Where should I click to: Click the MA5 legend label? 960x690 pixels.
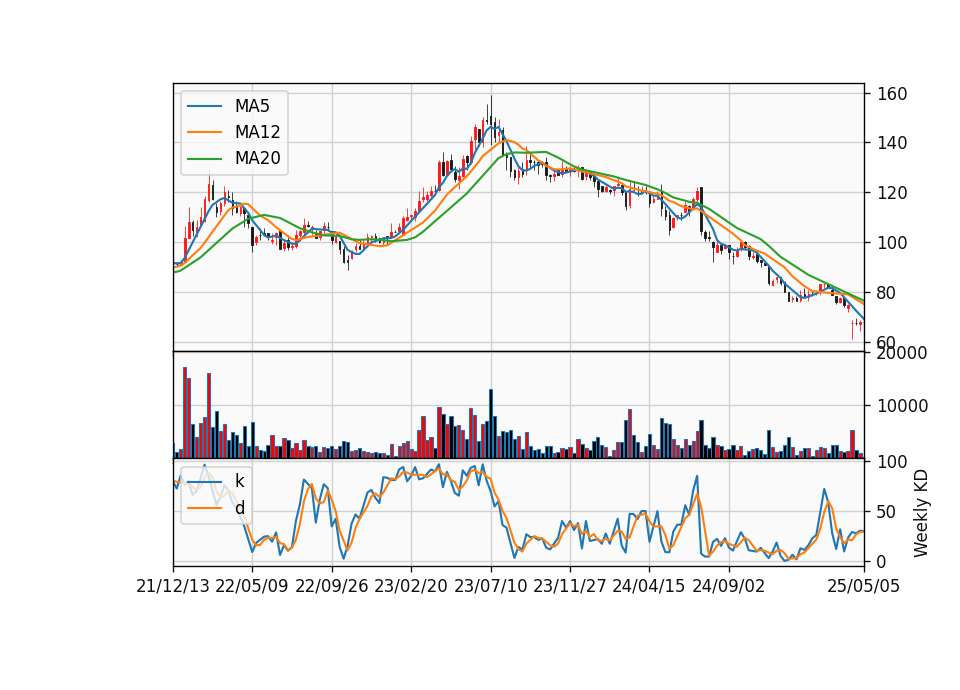[252, 106]
